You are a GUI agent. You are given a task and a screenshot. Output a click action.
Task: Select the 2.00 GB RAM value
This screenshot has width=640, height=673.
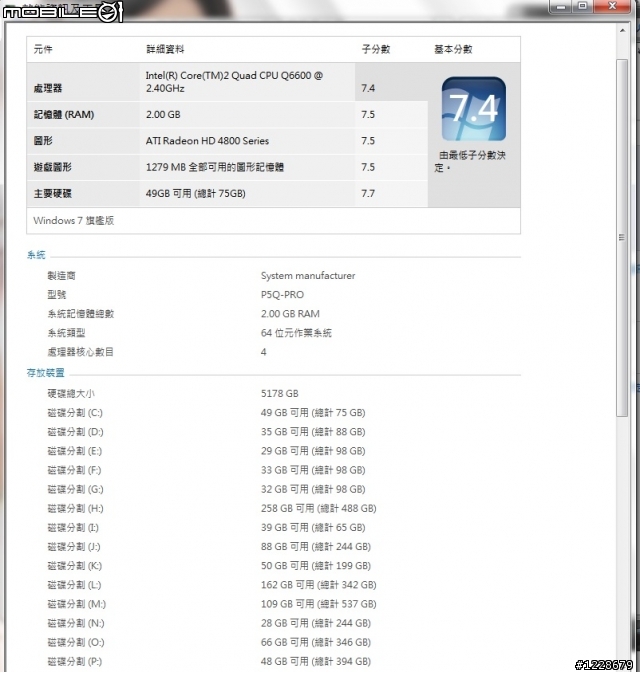coord(290,314)
